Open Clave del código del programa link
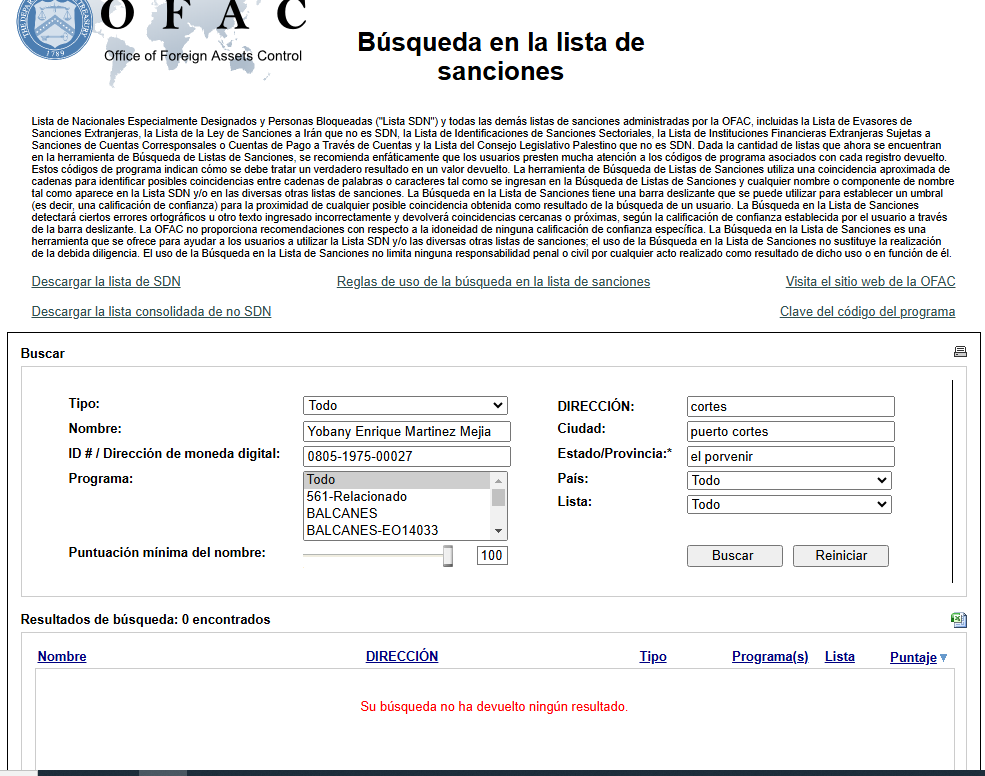The image size is (985, 776). coord(867,312)
